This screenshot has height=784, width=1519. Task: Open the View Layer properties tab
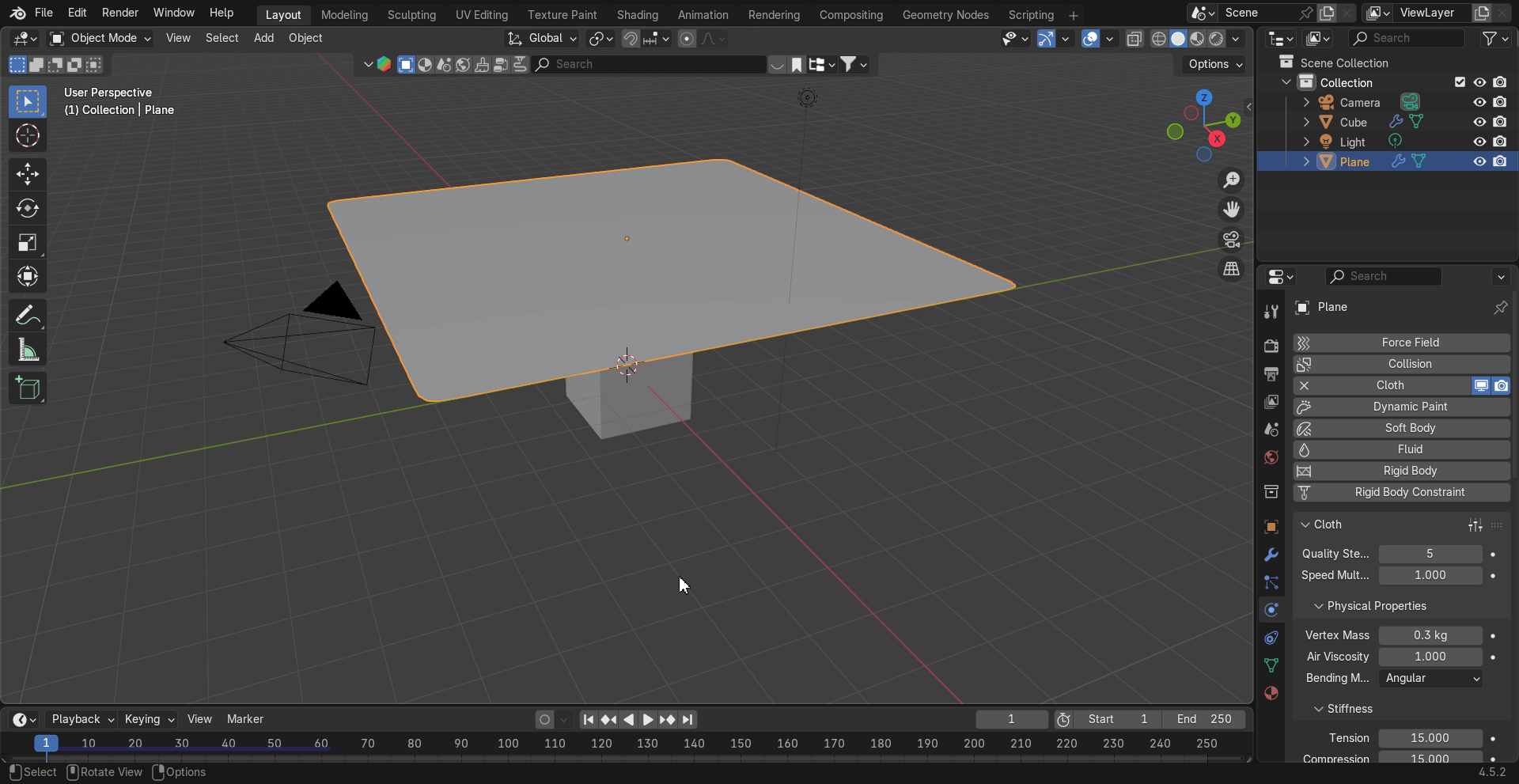click(1271, 402)
